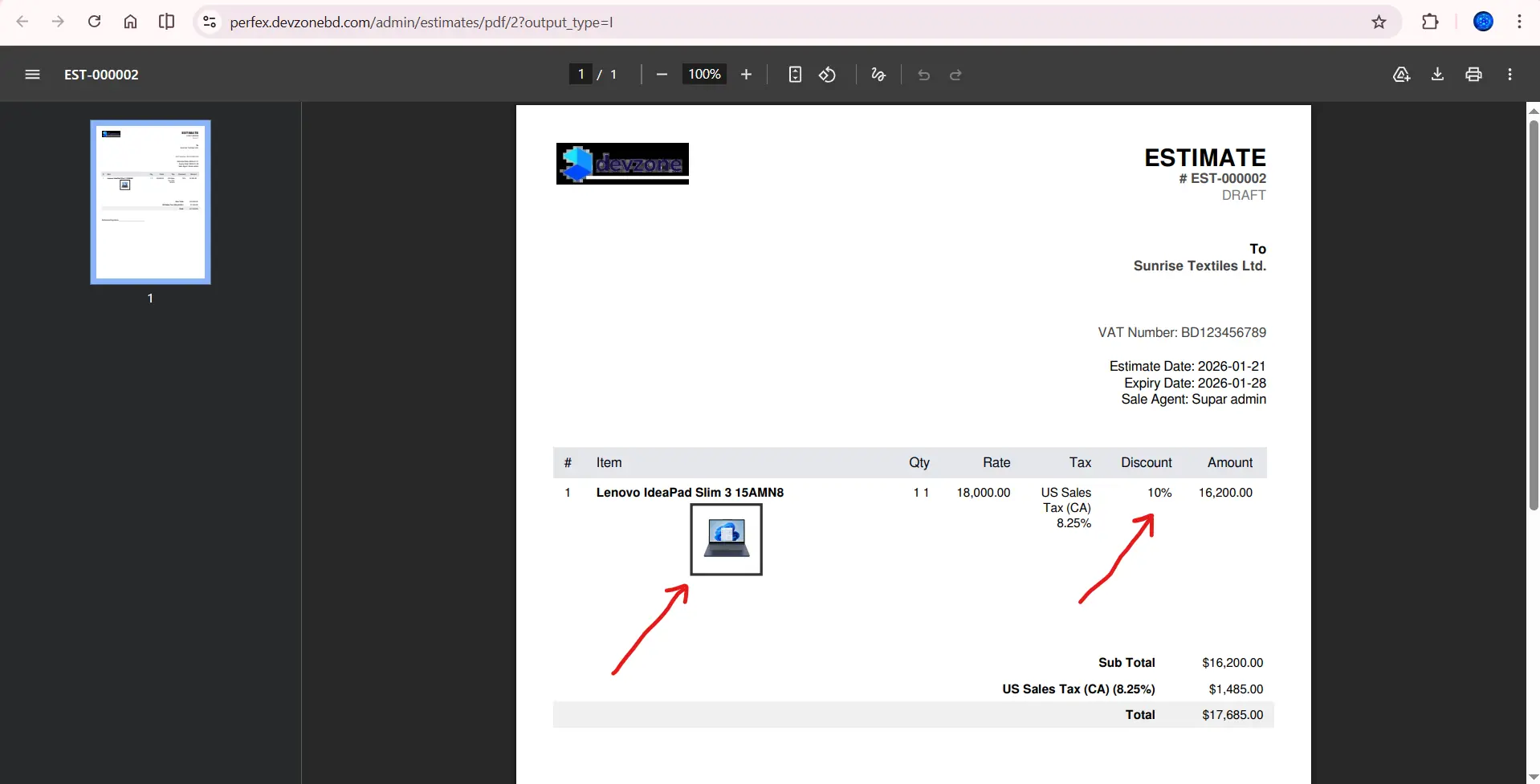Print the estimate PDF
Screen dimensions: 1540x784
(x=1473, y=75)
